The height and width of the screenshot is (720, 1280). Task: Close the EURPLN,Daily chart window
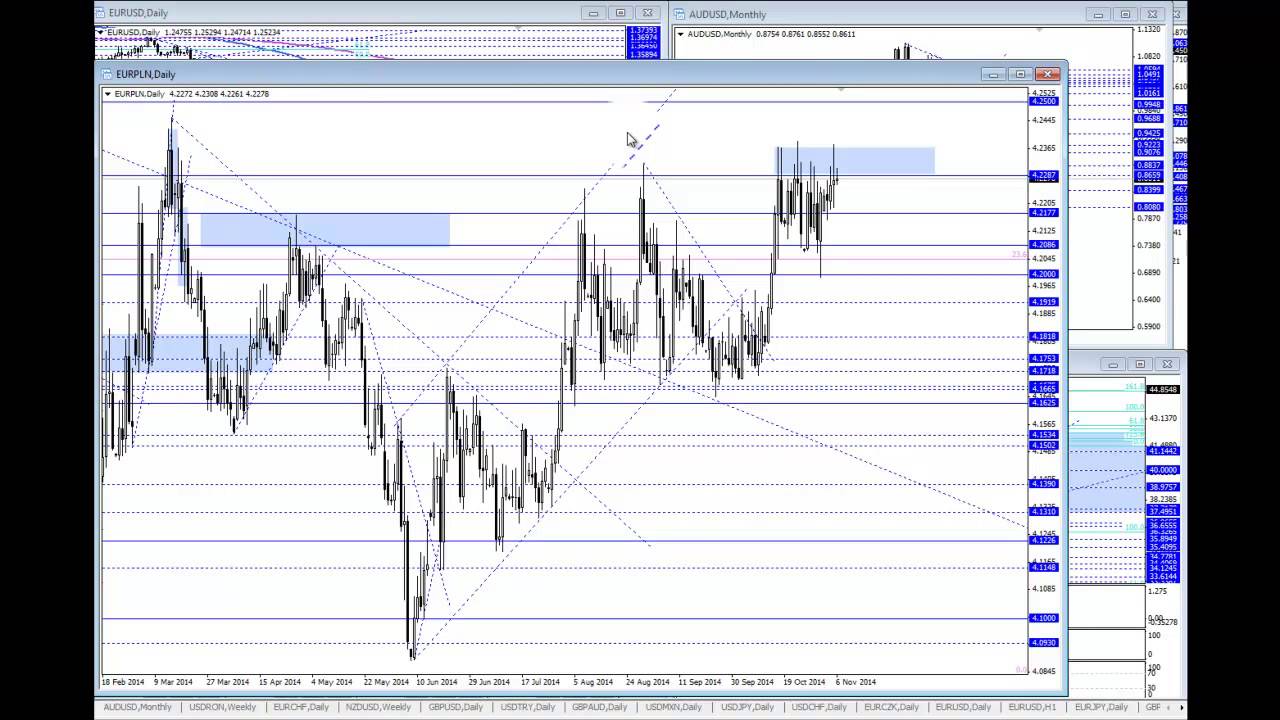click(x=1047, y=74)
